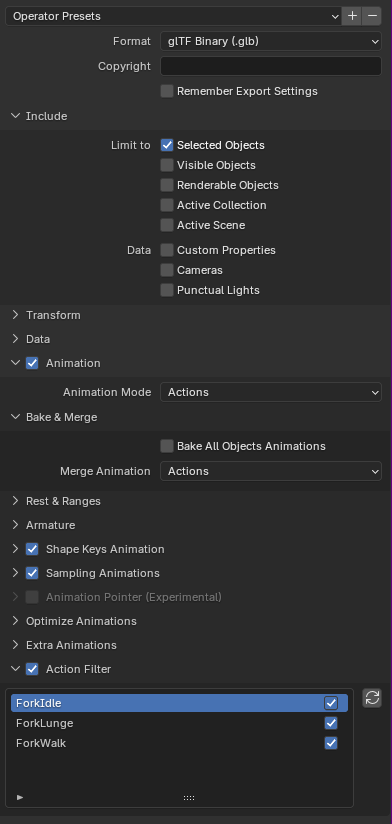The height and width of the screenshot is (824, 392).
Task: Remove the current operator preset
Action: pos(372,16)
